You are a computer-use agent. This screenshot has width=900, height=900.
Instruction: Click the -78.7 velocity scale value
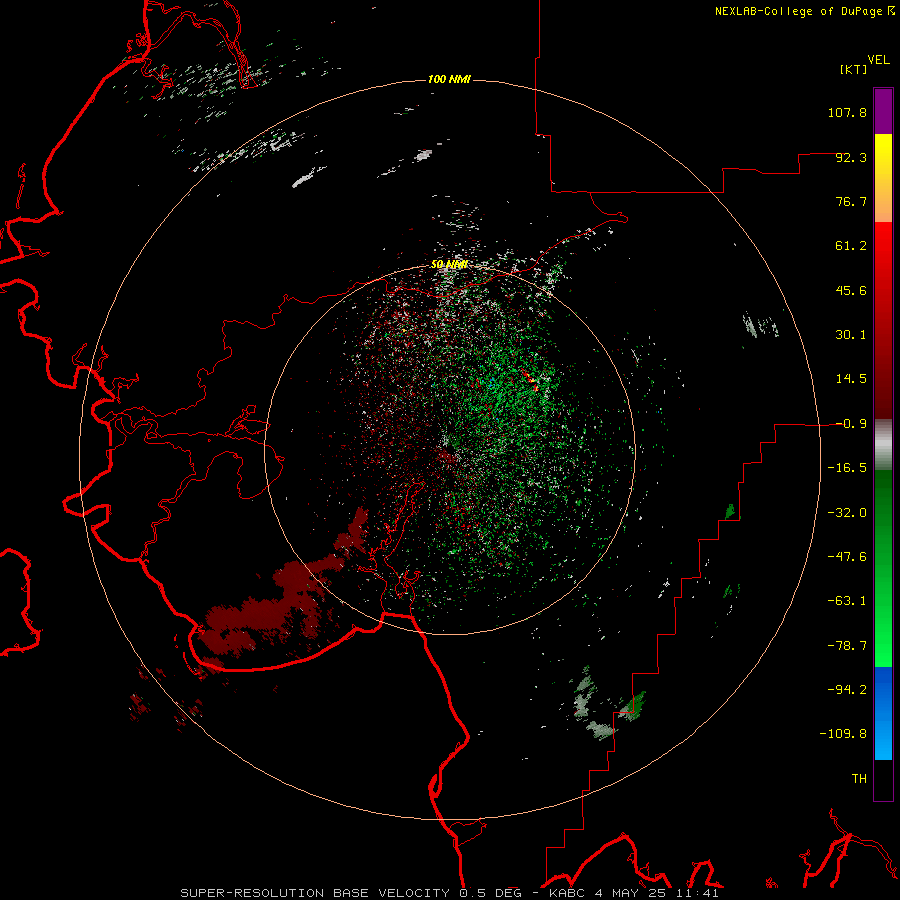(847, 646)
